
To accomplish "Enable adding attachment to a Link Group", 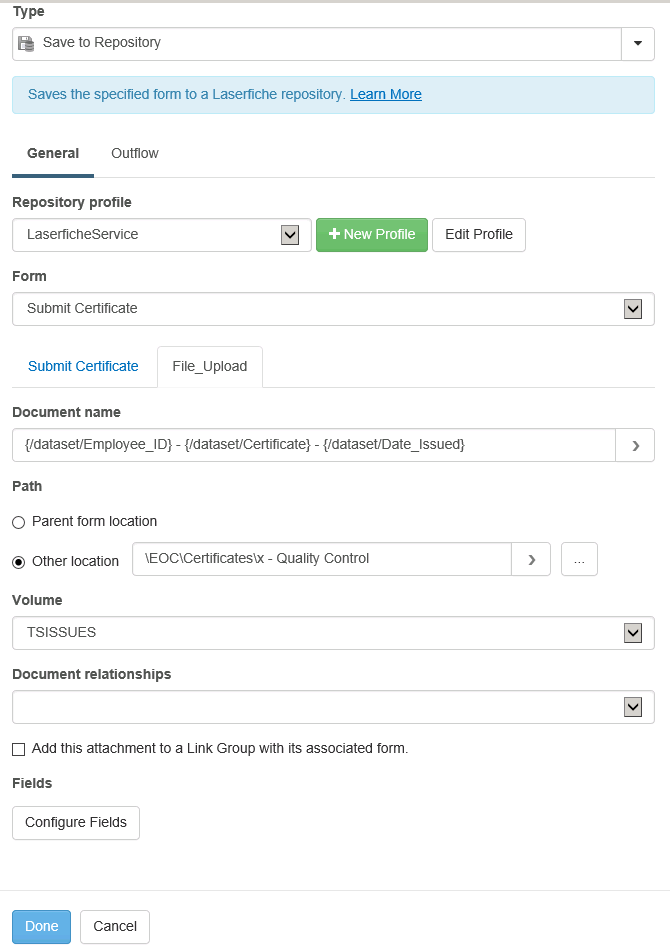I will tap(19, 749).
